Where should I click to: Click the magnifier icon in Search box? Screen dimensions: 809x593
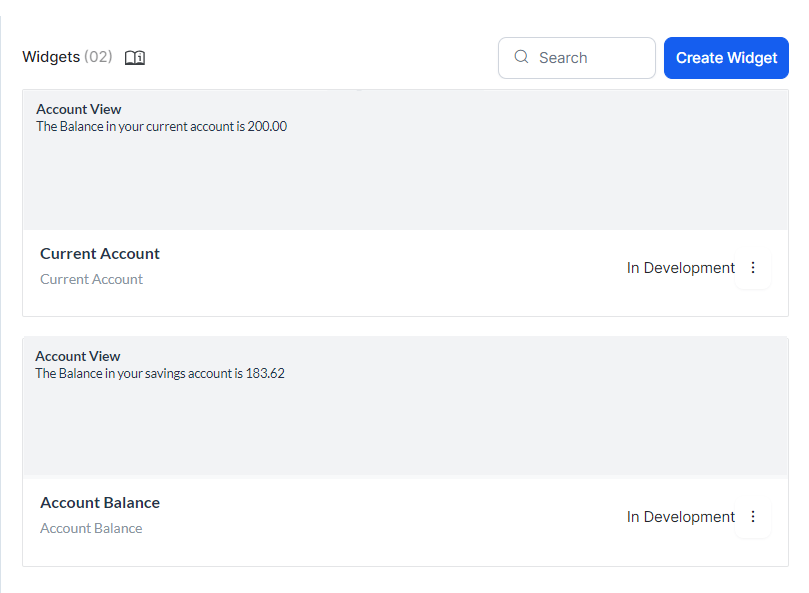pos(521,57)
